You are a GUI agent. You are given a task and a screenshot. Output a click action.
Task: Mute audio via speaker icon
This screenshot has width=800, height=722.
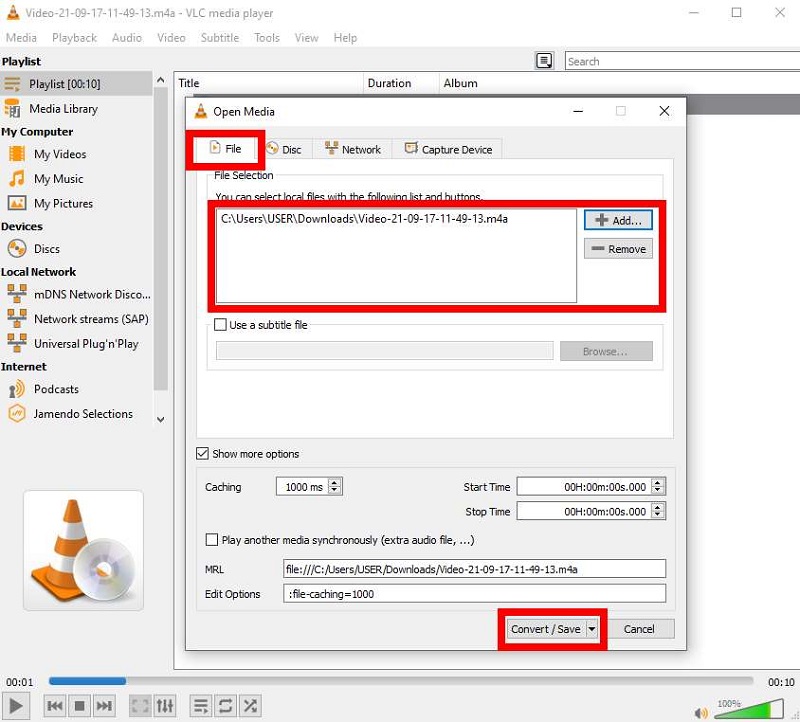701,713
